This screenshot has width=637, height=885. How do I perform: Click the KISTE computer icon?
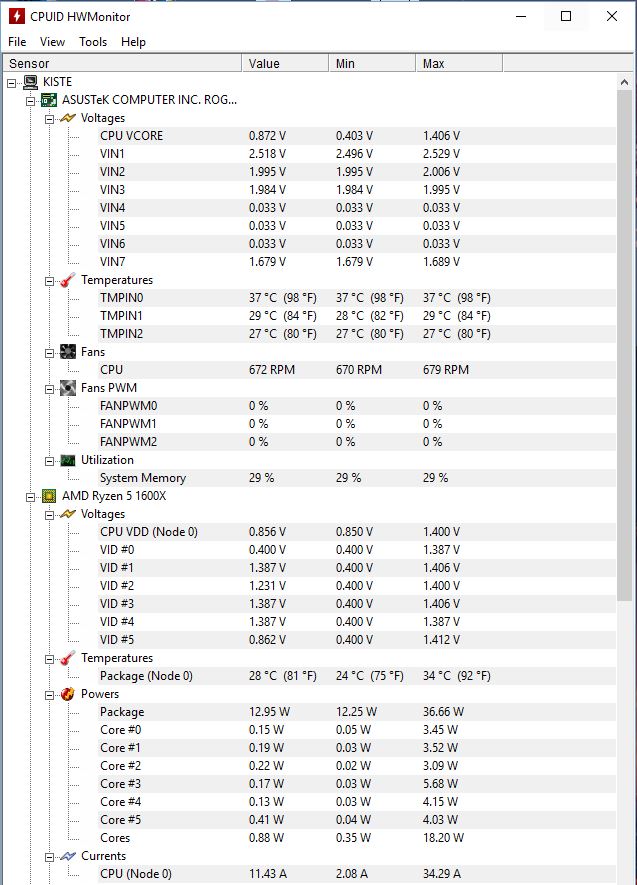(x=30, y=82)
